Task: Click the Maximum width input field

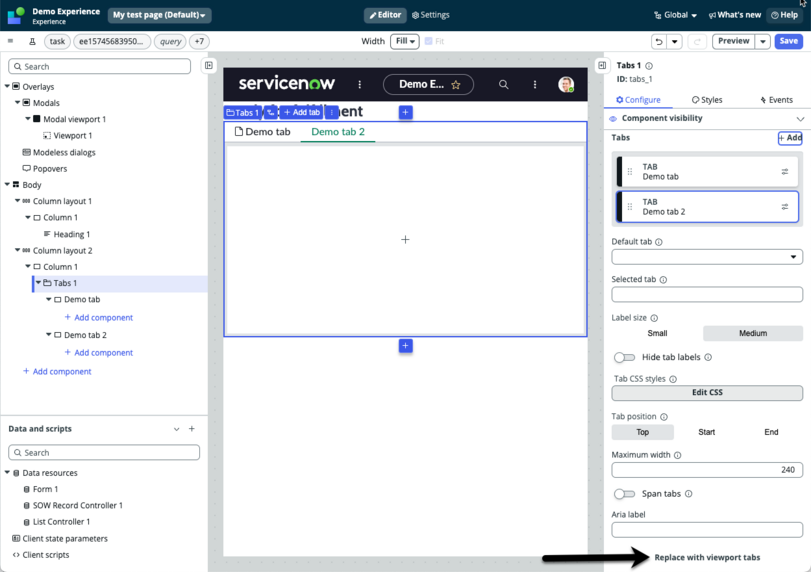Action: pyautogui.click(x=707, y=470)
